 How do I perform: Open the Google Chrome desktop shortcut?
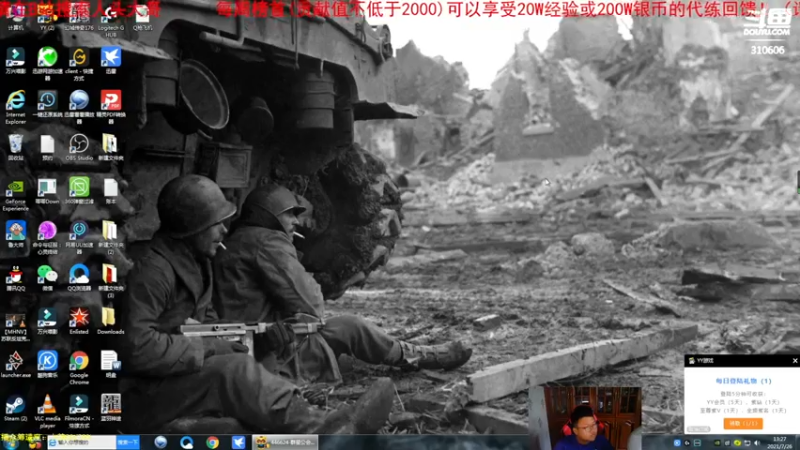79,367
